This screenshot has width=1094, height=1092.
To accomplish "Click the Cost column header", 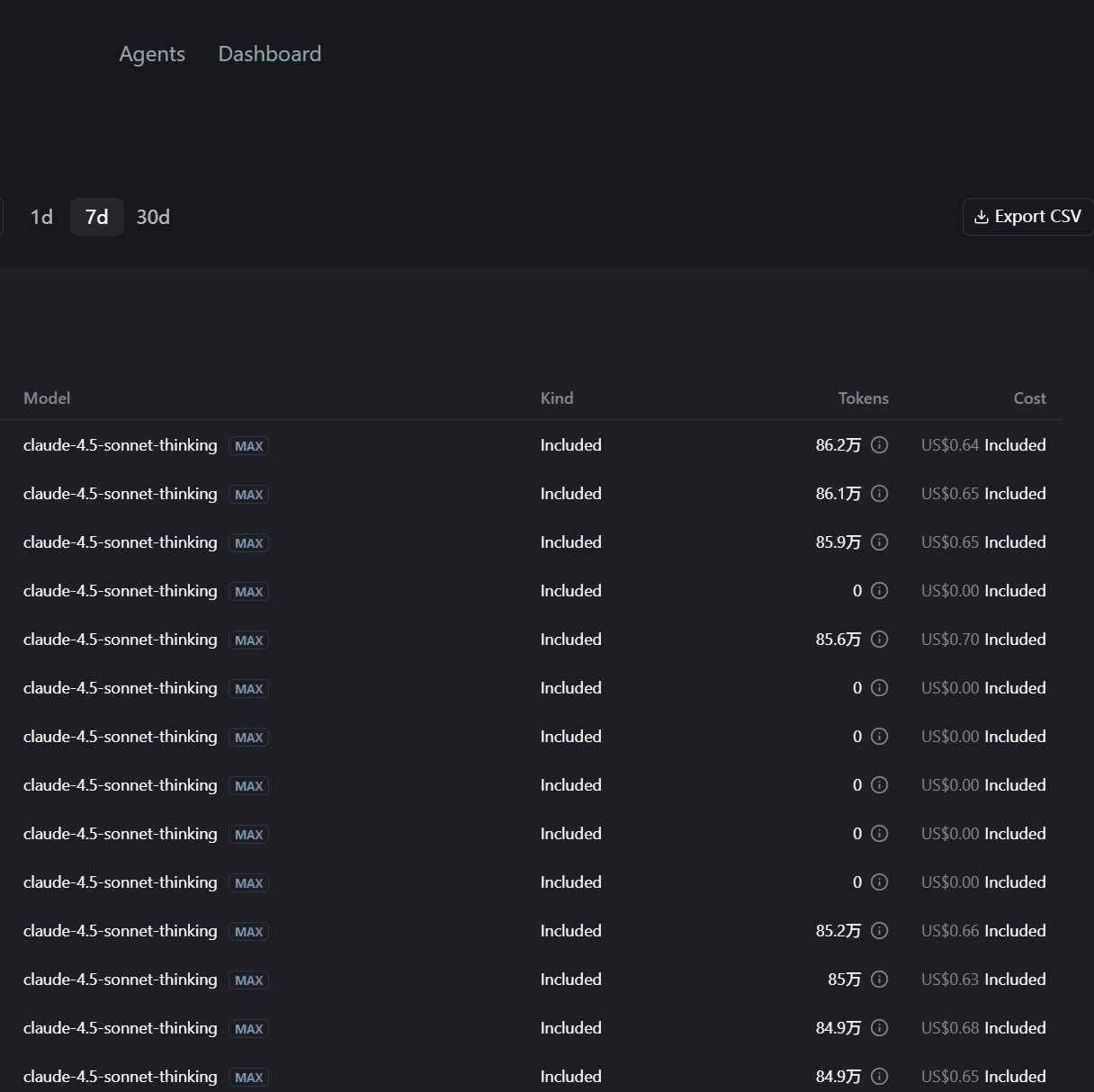I will pos(1029,398).
